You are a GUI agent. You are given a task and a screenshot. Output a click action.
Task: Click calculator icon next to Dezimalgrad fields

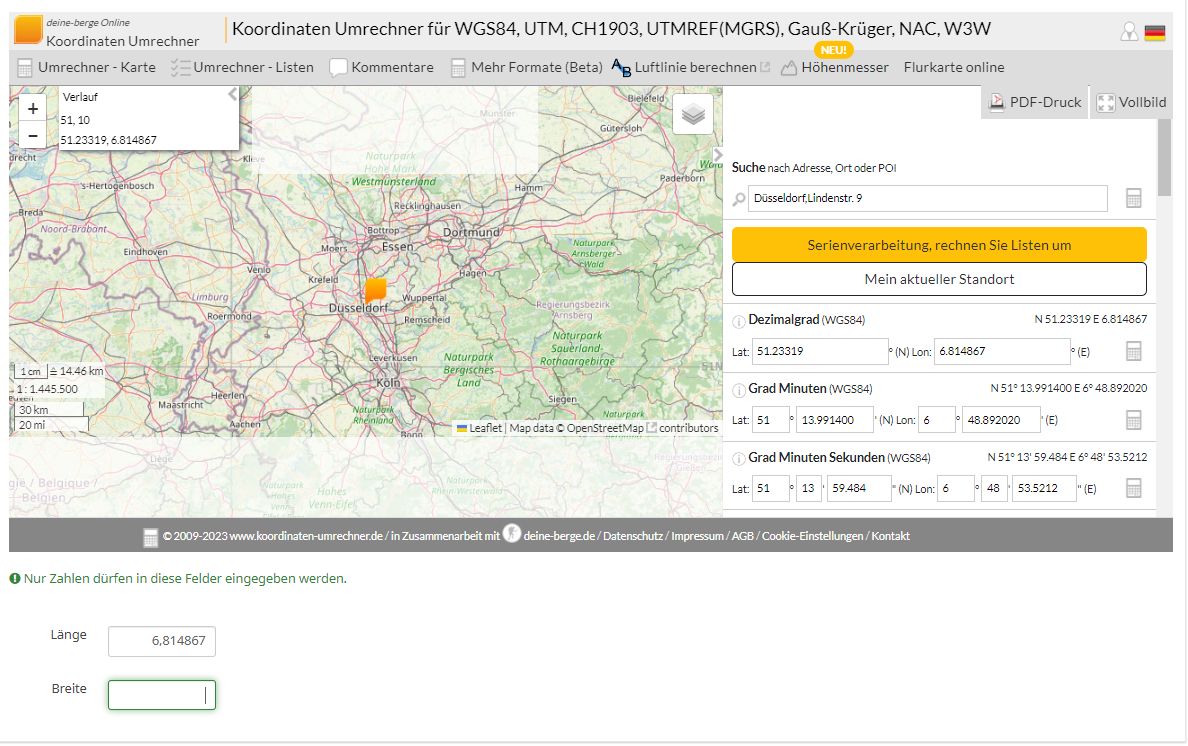[1133, 351]
